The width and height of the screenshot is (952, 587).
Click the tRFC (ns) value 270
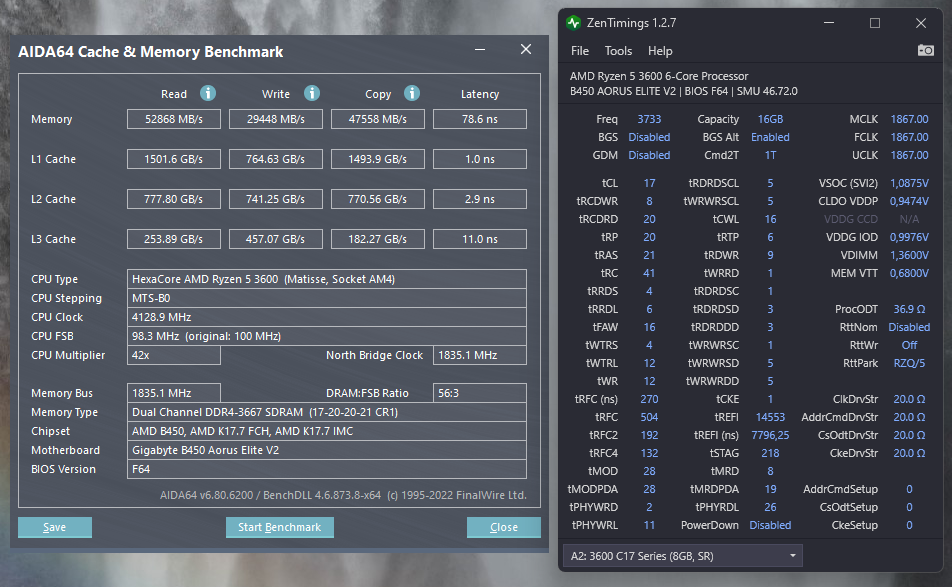(x=649, y=399)
